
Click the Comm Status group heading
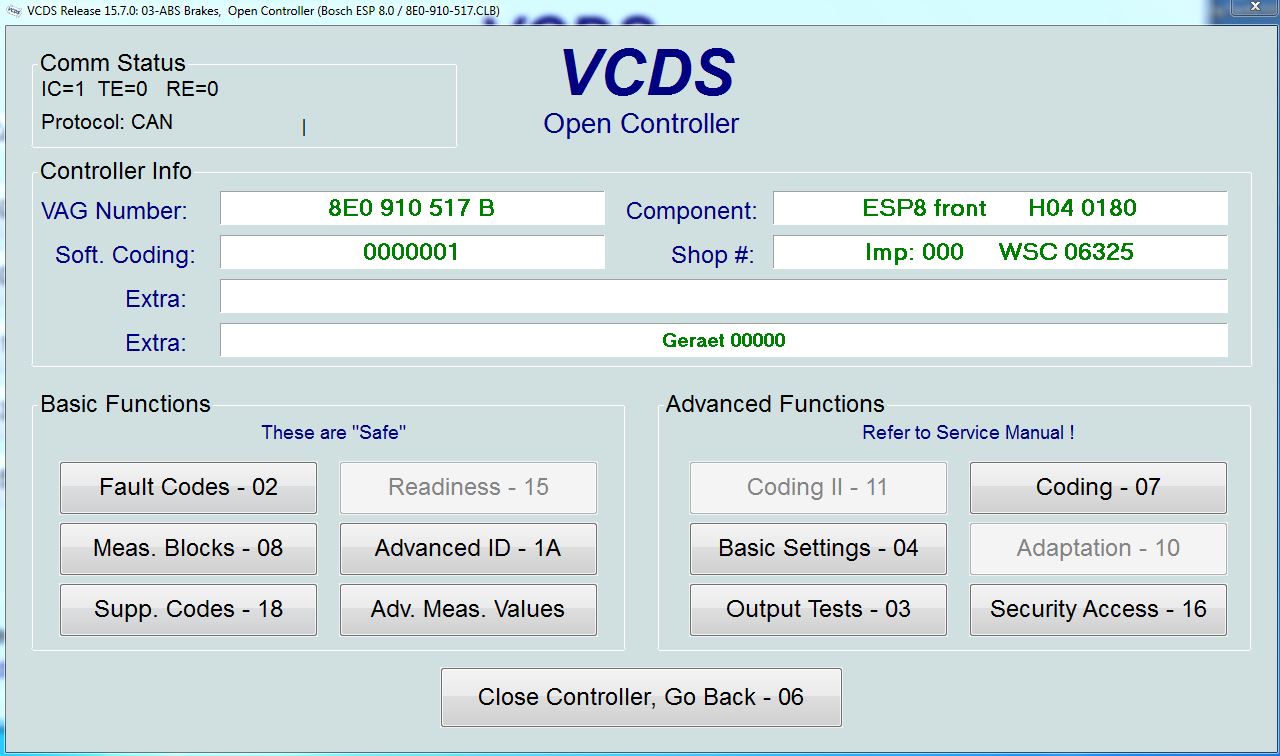(113, 64)
